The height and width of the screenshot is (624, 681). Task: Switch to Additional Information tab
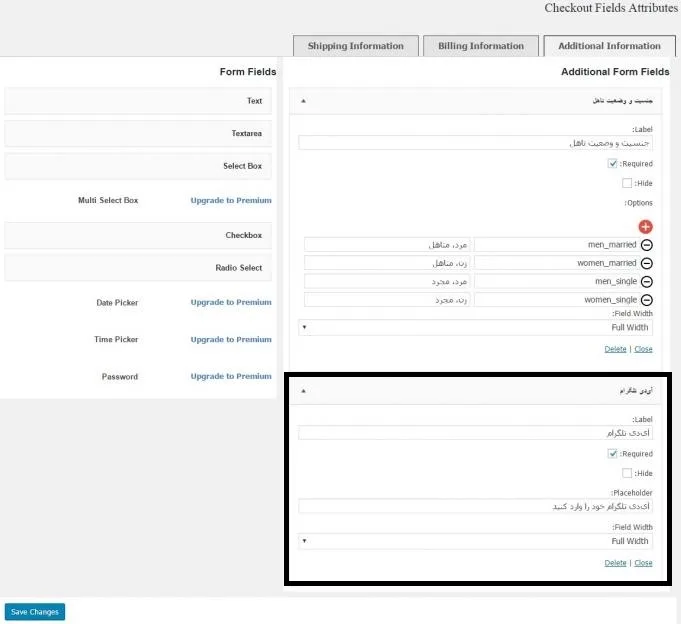(609, 46)
